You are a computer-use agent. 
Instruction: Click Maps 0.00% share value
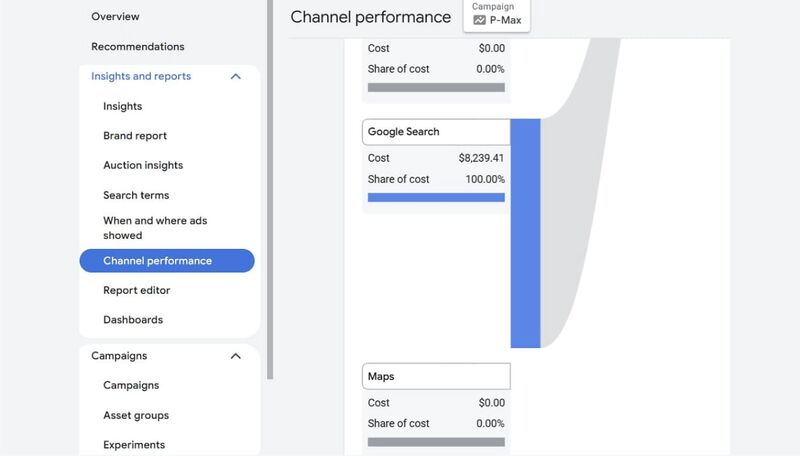click(x=490, y=423)
